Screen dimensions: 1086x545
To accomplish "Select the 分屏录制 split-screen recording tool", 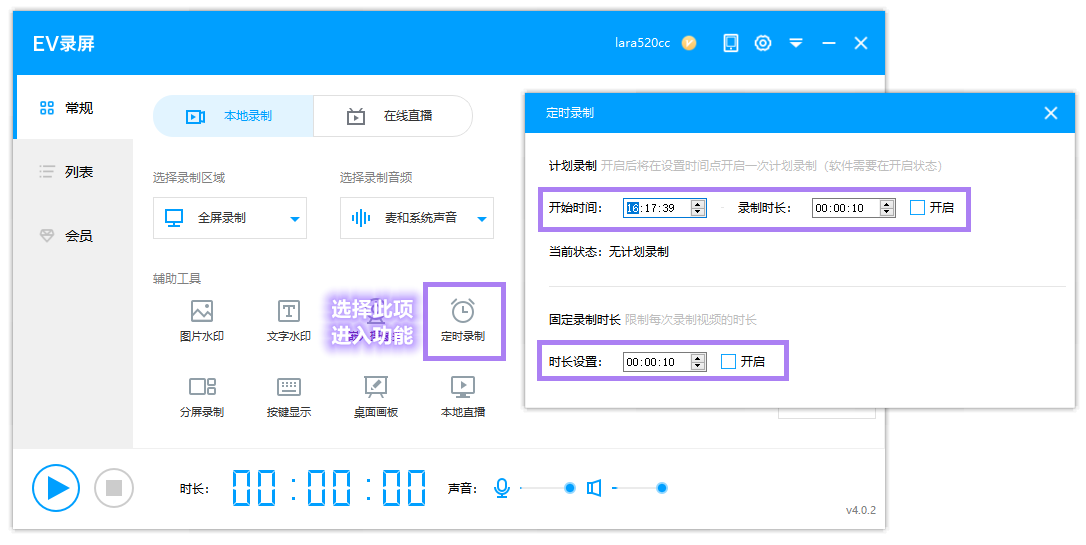I will (202, 395).
